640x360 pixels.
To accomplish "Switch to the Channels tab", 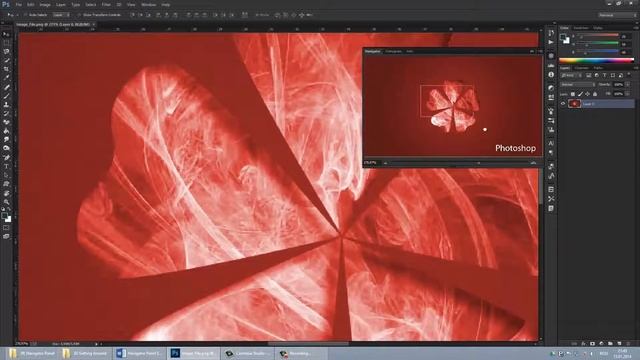I will (x=582, y=68).
